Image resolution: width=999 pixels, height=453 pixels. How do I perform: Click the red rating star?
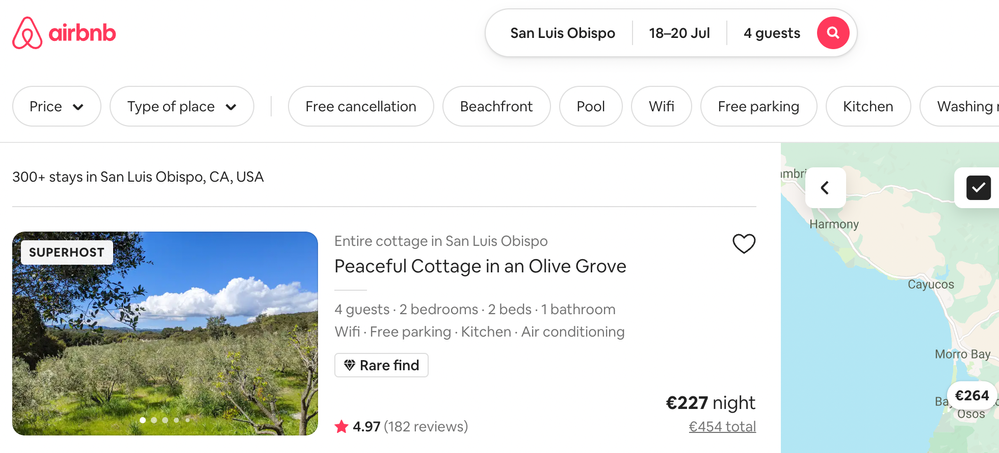(342, 427)
